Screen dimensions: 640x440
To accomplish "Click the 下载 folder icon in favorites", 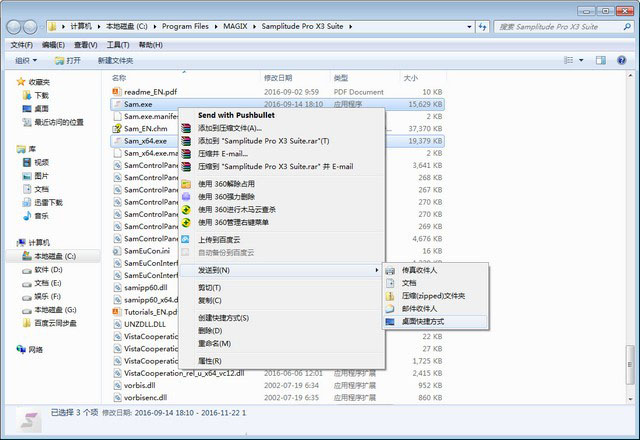I will pos(27,95).
